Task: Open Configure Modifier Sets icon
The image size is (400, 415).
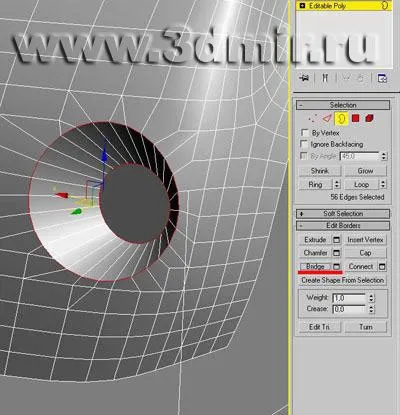Action: click(382, 78)
